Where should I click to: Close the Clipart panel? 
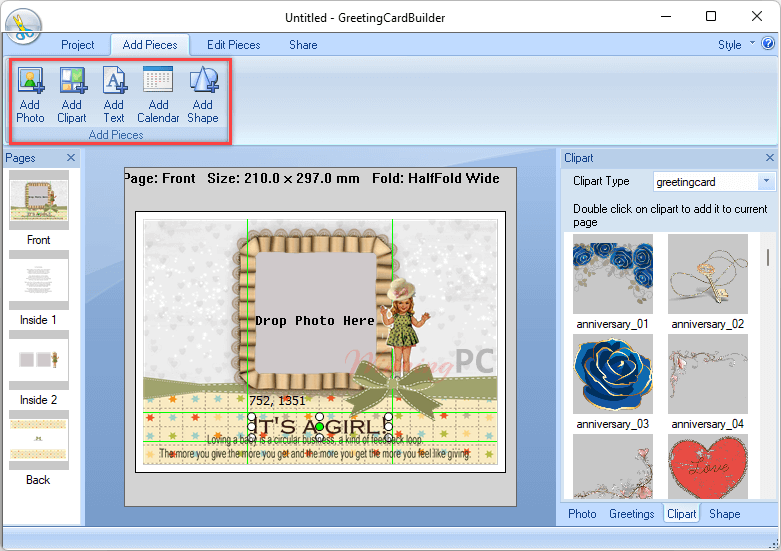click(770, 157)
